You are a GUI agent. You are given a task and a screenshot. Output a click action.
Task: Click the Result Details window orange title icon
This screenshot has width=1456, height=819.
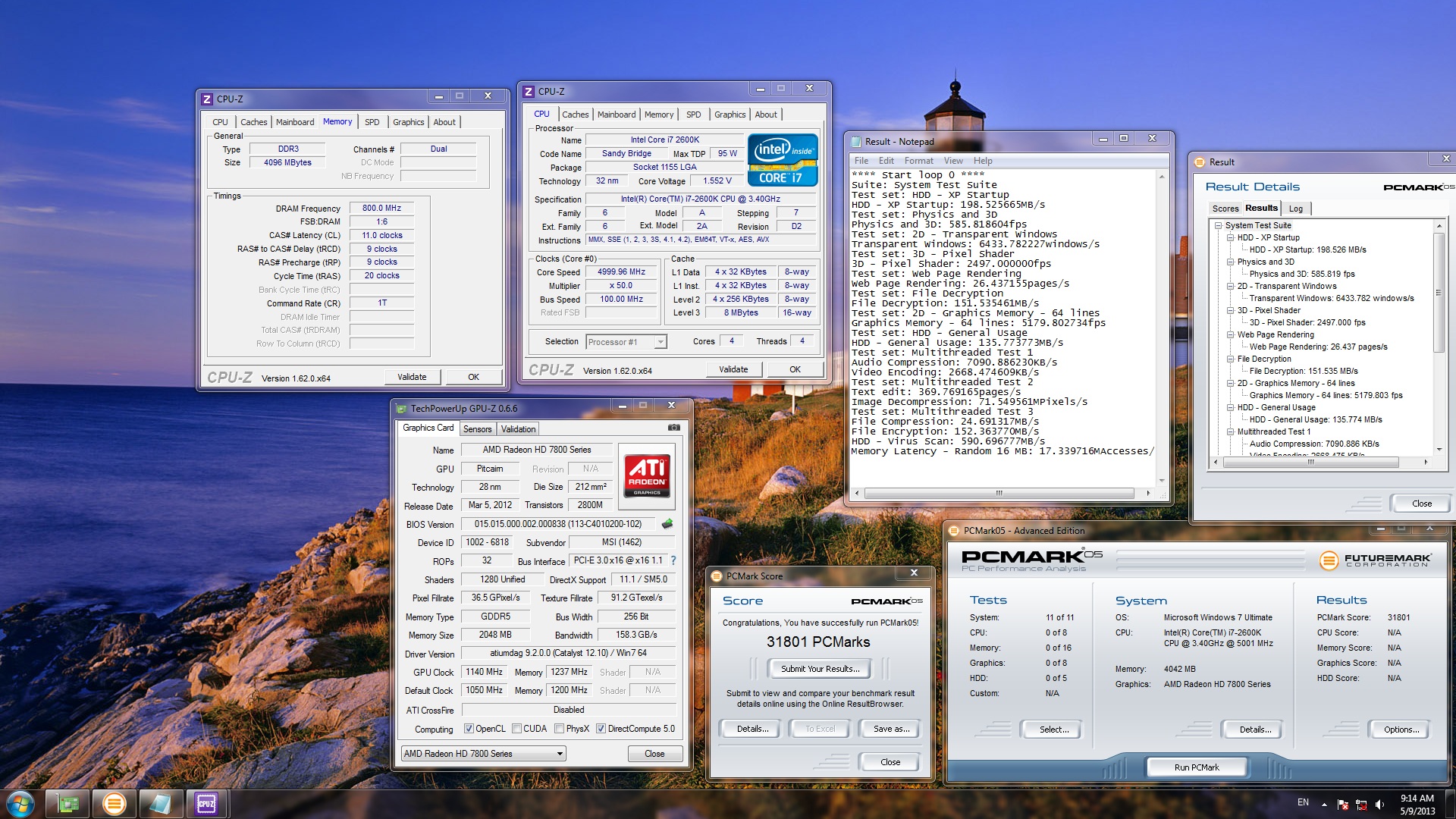click(1200, 162)
